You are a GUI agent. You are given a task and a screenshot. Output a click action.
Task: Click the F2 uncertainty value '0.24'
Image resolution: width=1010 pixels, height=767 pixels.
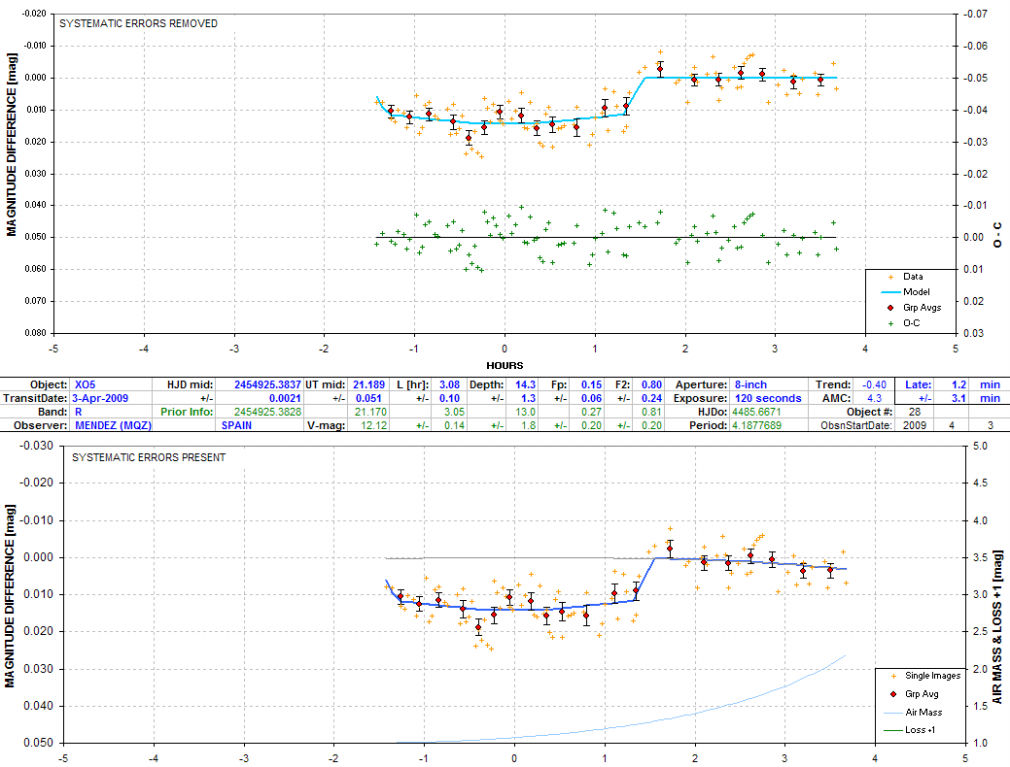pyautogui.click(x=652, y=398)
